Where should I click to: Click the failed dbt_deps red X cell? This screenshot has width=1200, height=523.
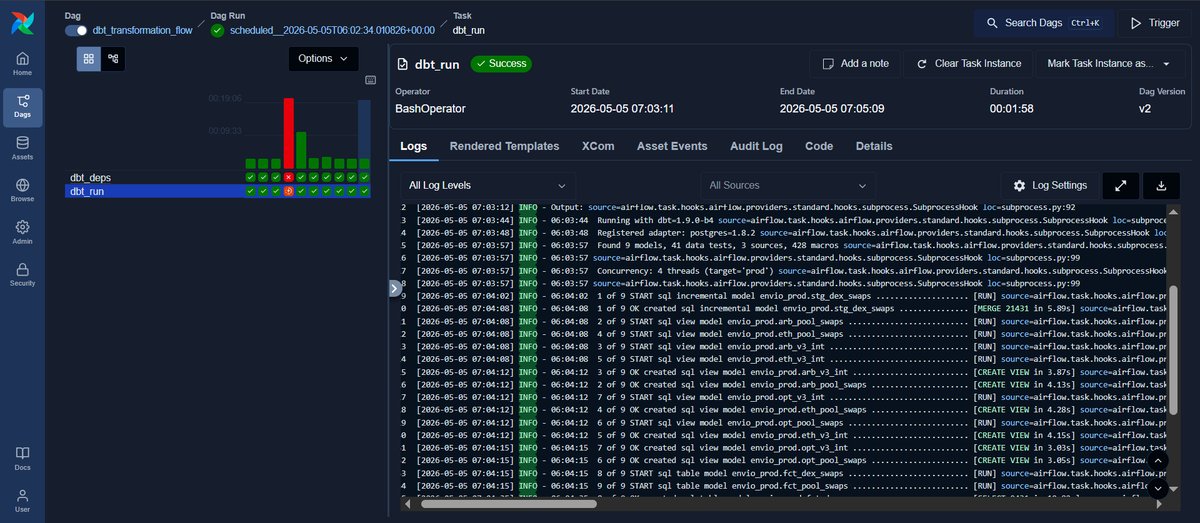(288, 178)
